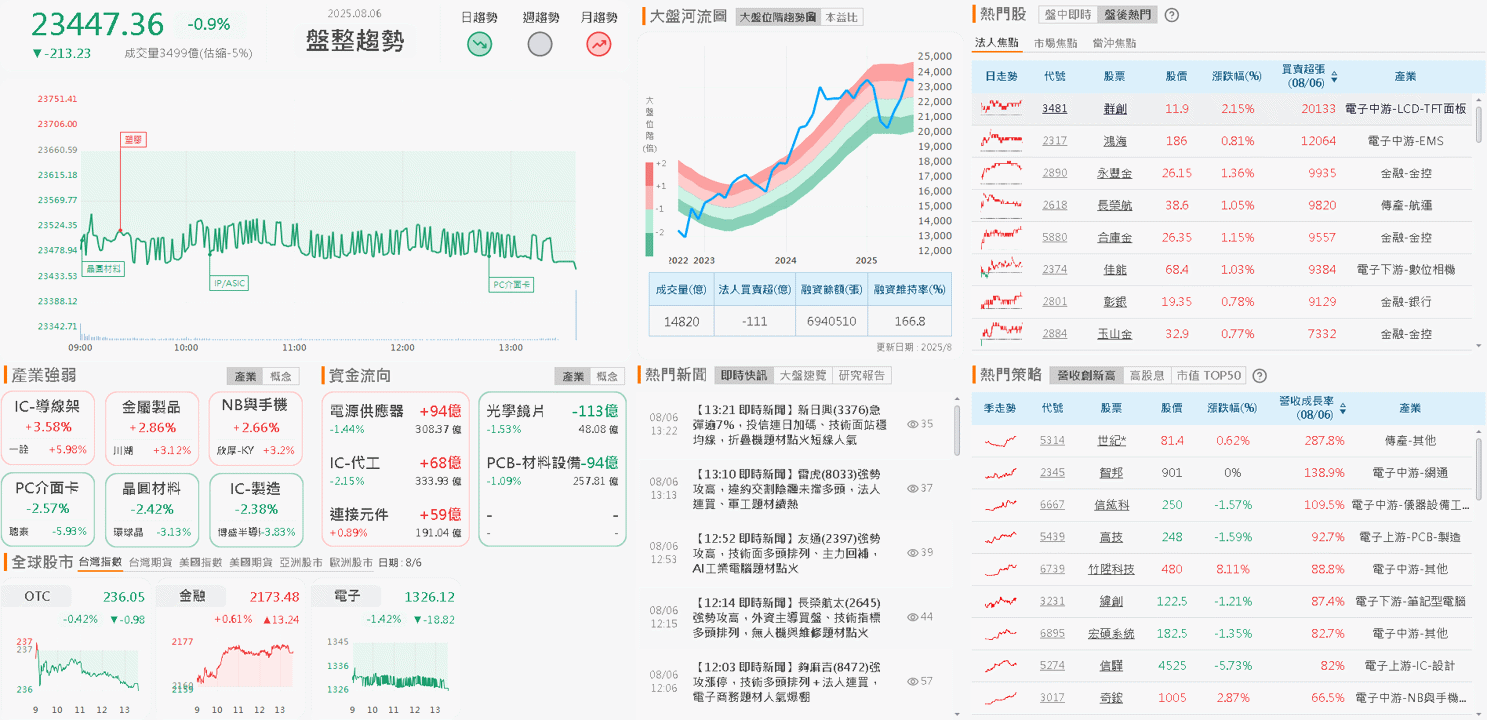Select 營收創新高 strategy tab

[1085, 376]
